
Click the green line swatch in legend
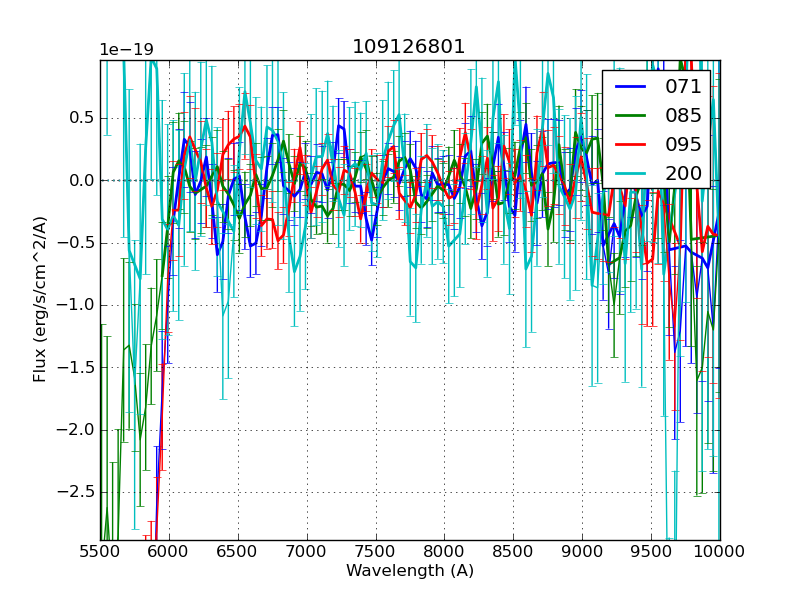[x=632, y=116]
